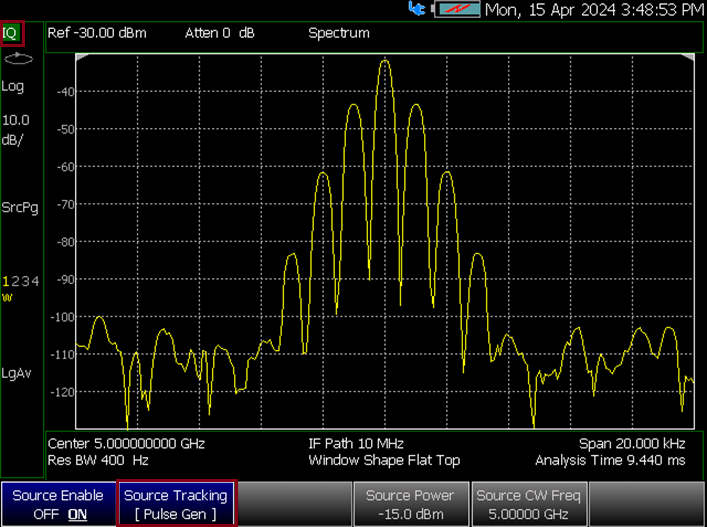Select trace 3 indicator
Image resolution: width=707 pixels, height=527 pixels.
(25, 282)
